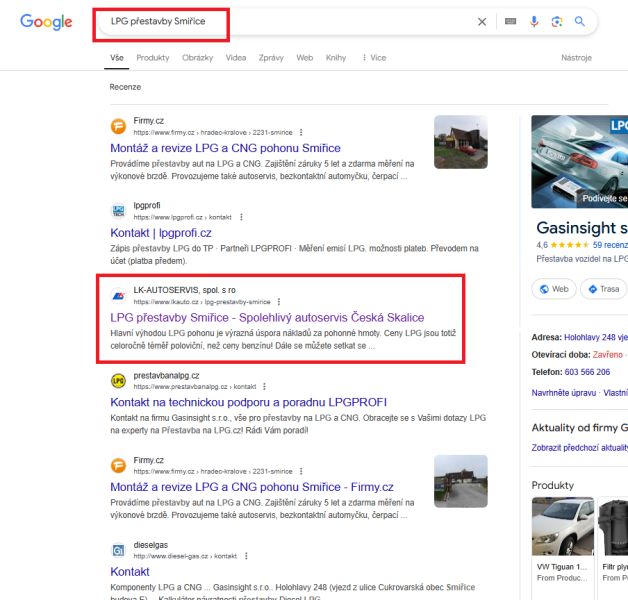This screenshot has height=600, width=628.
Task: Click the prestavbanalpg.cz favicon
Action: (118, 381)
